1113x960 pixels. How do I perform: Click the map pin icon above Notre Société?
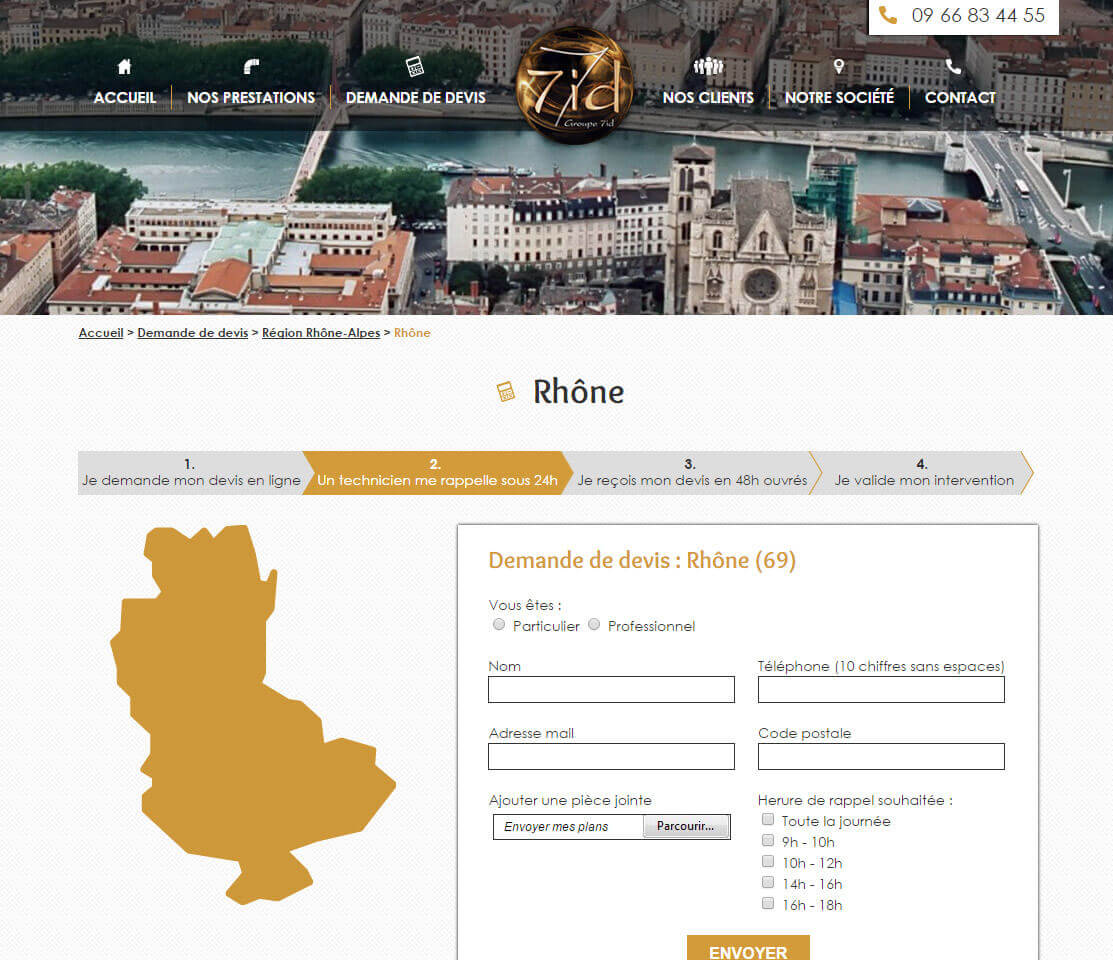839,67
